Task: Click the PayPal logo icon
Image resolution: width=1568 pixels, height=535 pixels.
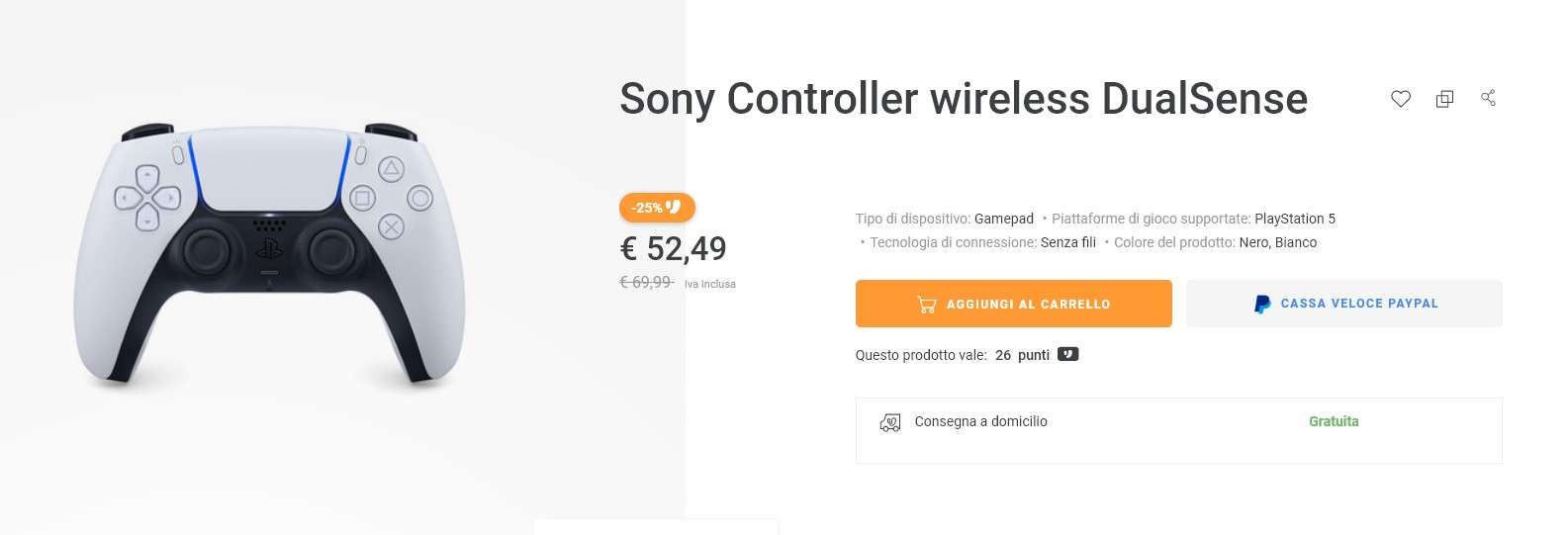Action: click(1261, 304)
